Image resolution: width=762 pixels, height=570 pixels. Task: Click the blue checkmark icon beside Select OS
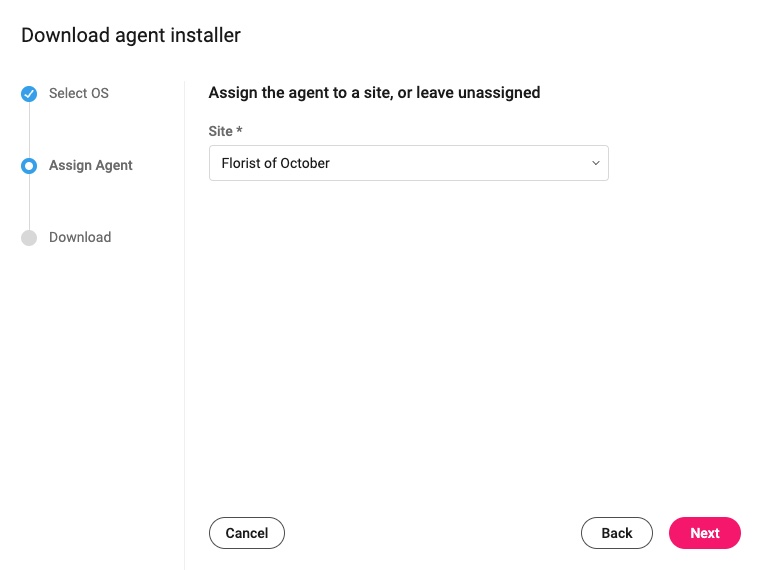point(29,94)
